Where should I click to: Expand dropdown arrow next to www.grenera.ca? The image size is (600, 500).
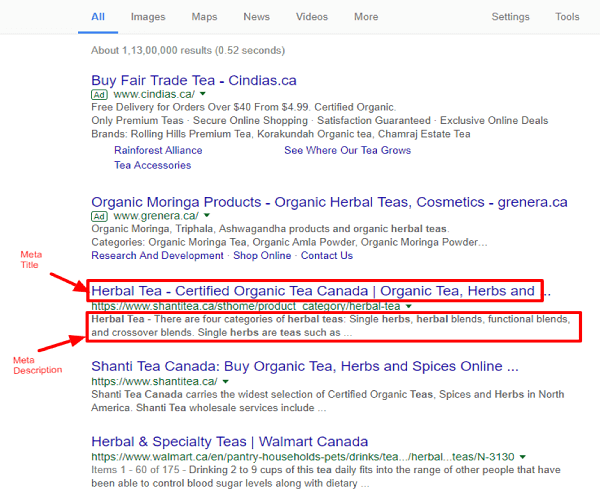(x=207, y=215)
